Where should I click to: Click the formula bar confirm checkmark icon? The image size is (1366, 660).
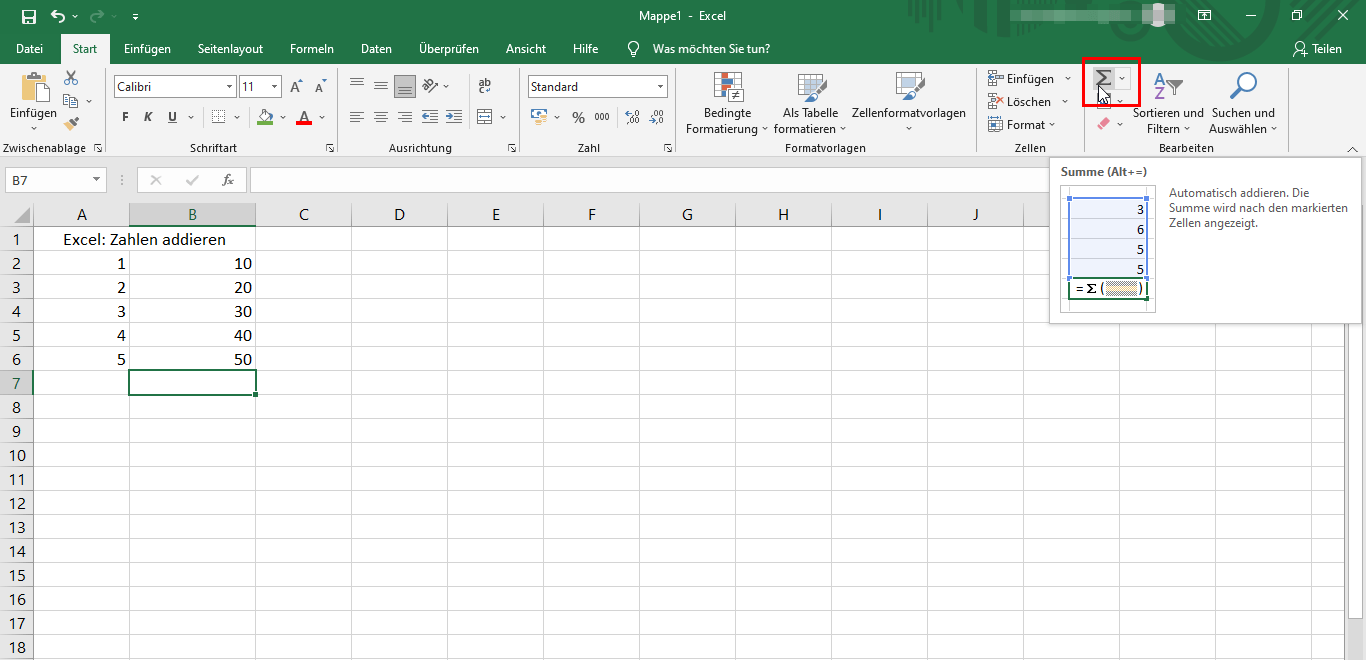click(x=192, y=180)
